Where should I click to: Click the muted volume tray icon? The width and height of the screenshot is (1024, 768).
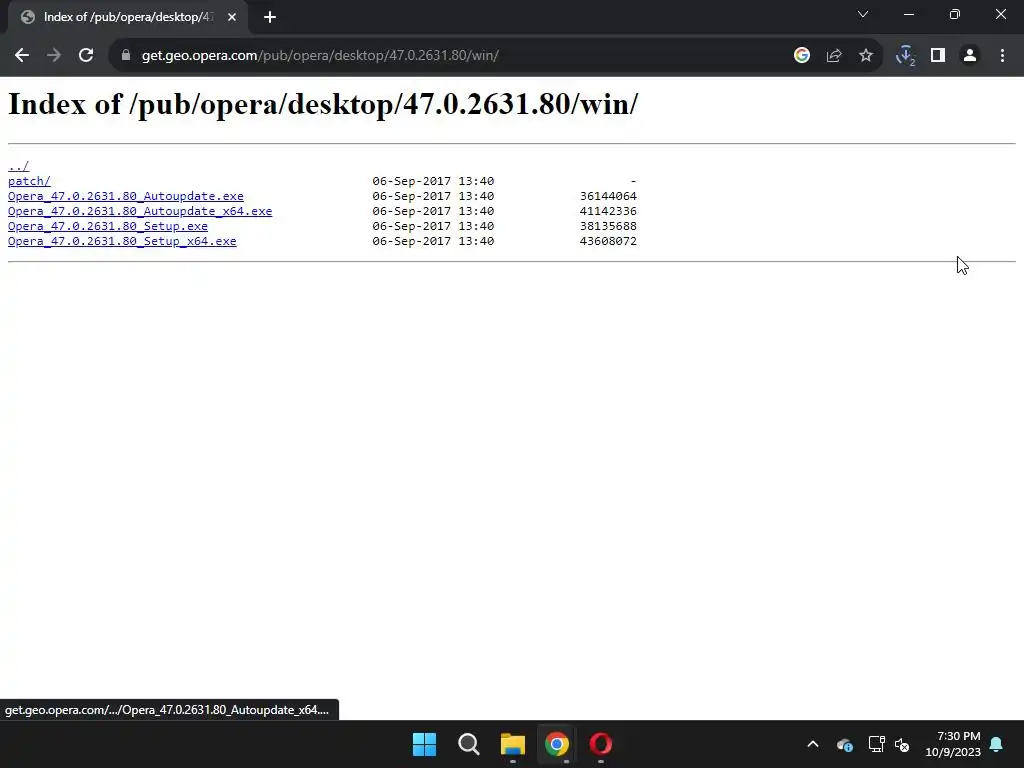pos(902,744)
